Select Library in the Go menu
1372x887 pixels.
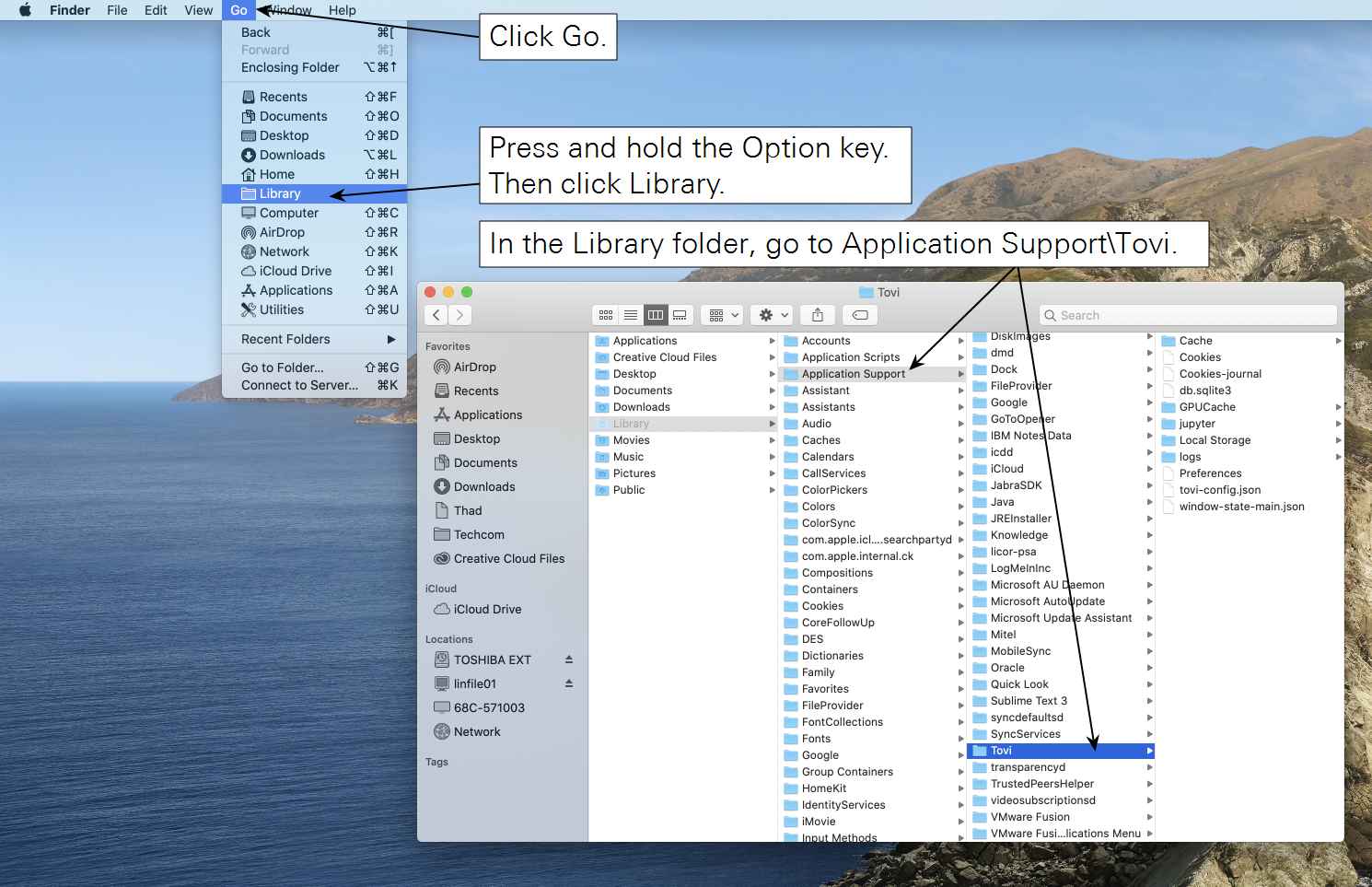tap(314, 193)
